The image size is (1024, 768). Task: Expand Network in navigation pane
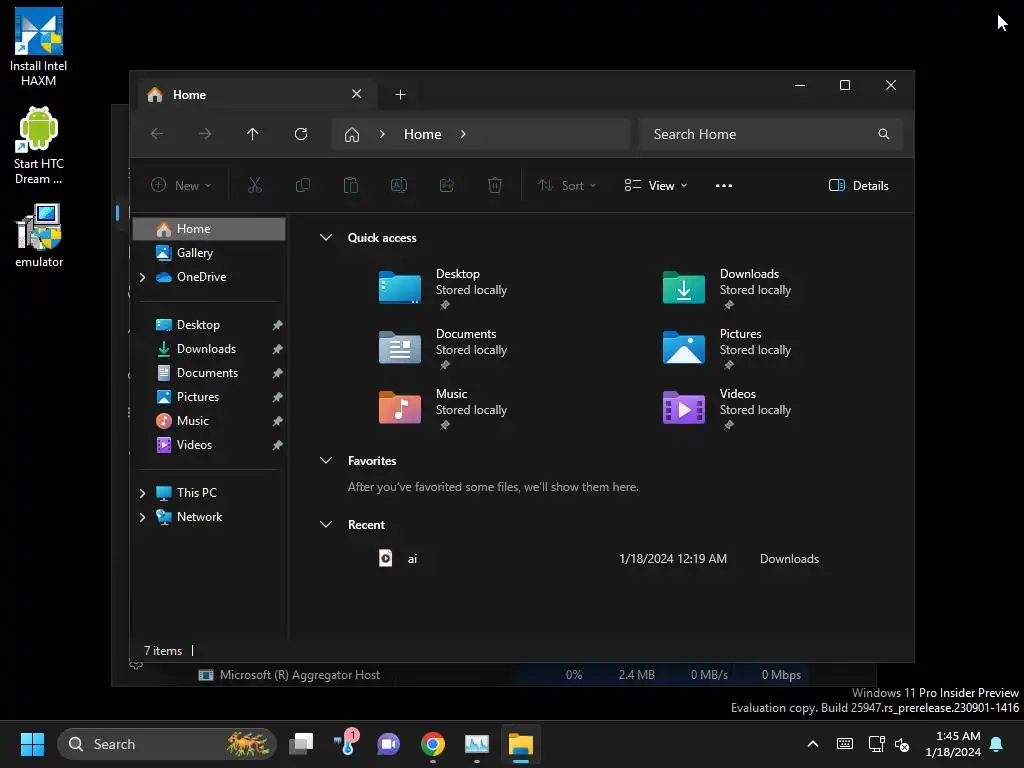[142, 517]
